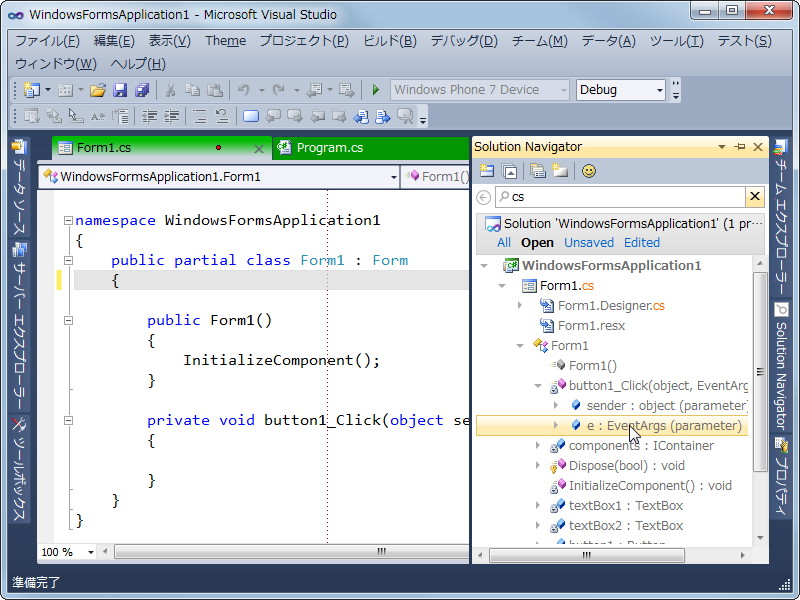Image resolution: width=800 pixels, height=600 pixels.
Task: Click the Solution Navigator vertical scrollbar thumb
Action: click(760, 371)
